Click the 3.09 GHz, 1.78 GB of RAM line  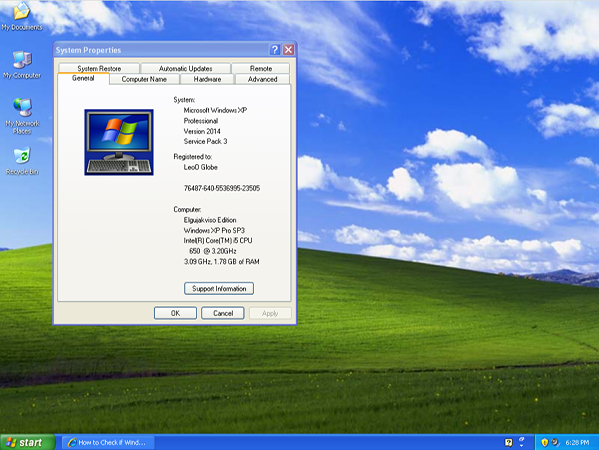pos(222,262)
